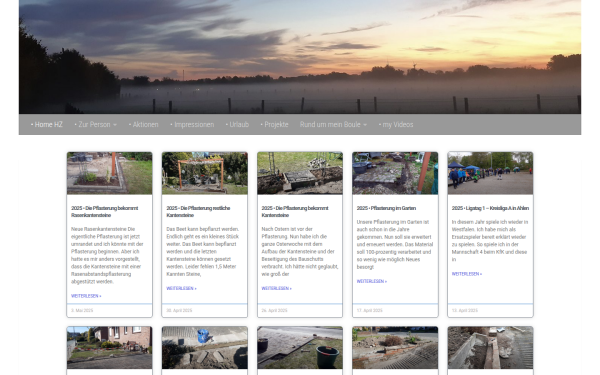The width and height of the screenshot is (600, 375).
Task: Click excerpt starting 'Nach Ostern ist vor der'
Action: click(x=300, y=251)
